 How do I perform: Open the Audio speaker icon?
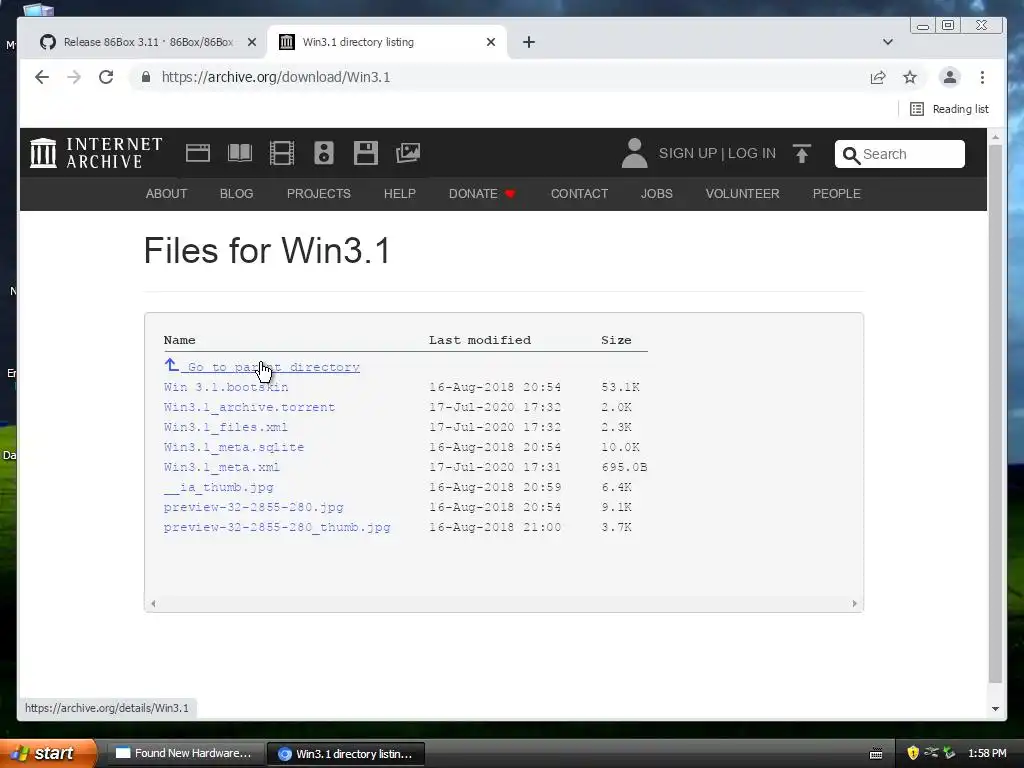(324, 153)
